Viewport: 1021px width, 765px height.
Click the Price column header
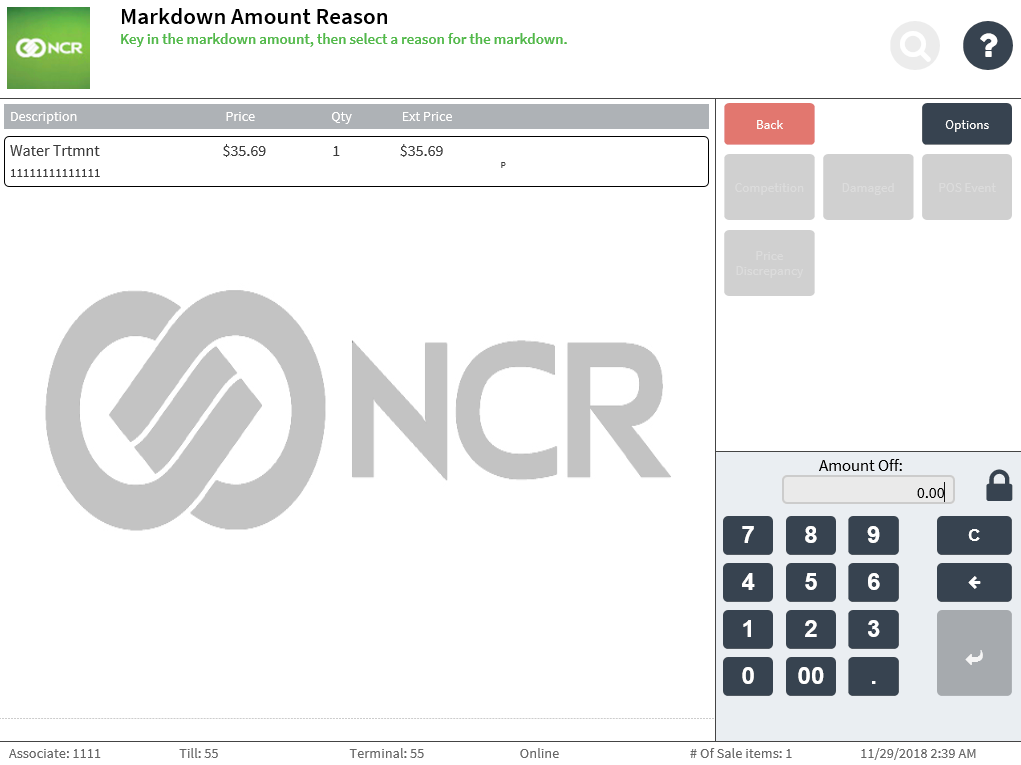pyautogui.click(x=240, y=117)
